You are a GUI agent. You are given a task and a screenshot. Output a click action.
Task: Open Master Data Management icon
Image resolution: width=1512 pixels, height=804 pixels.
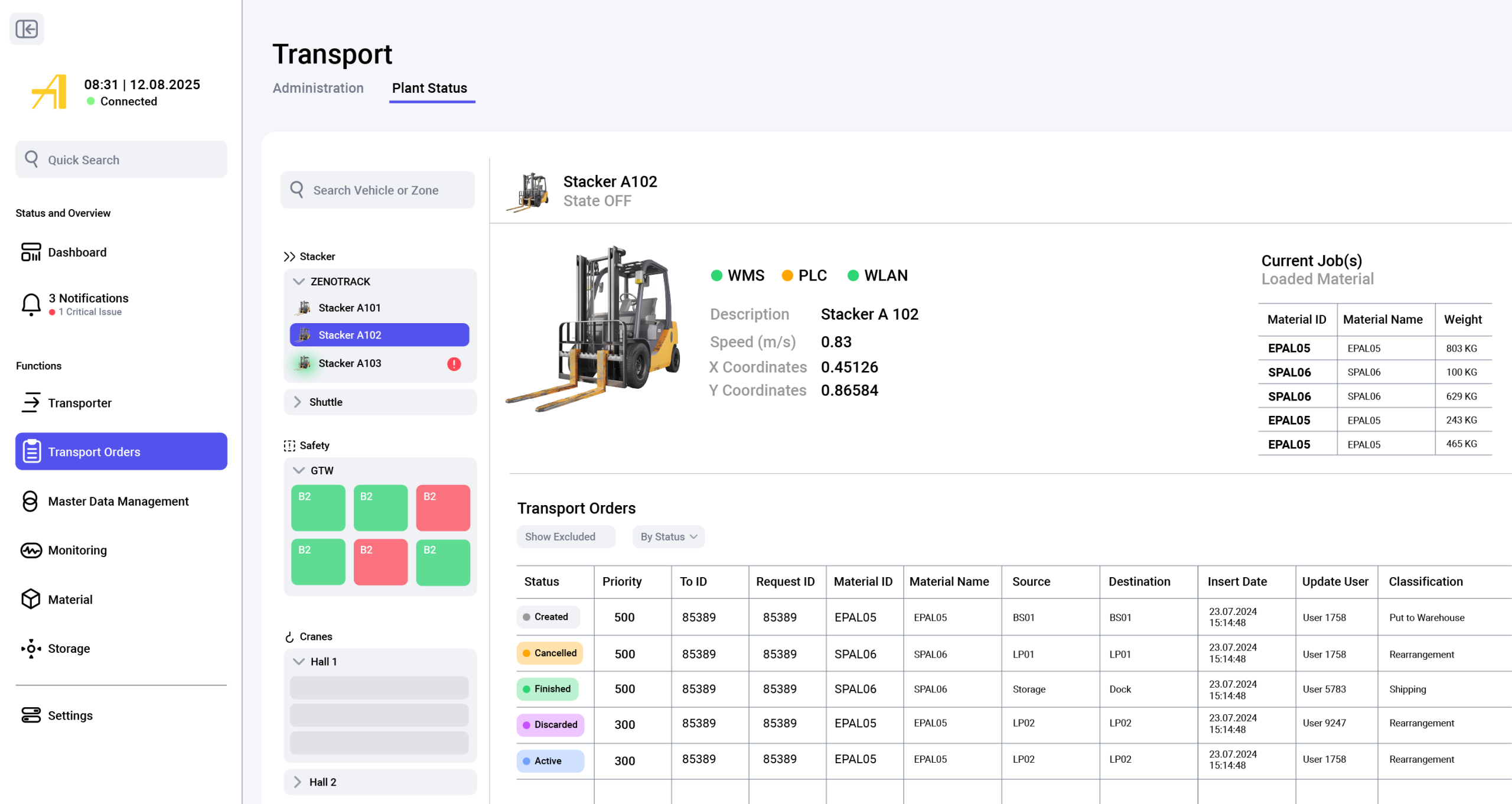point(31,502)
